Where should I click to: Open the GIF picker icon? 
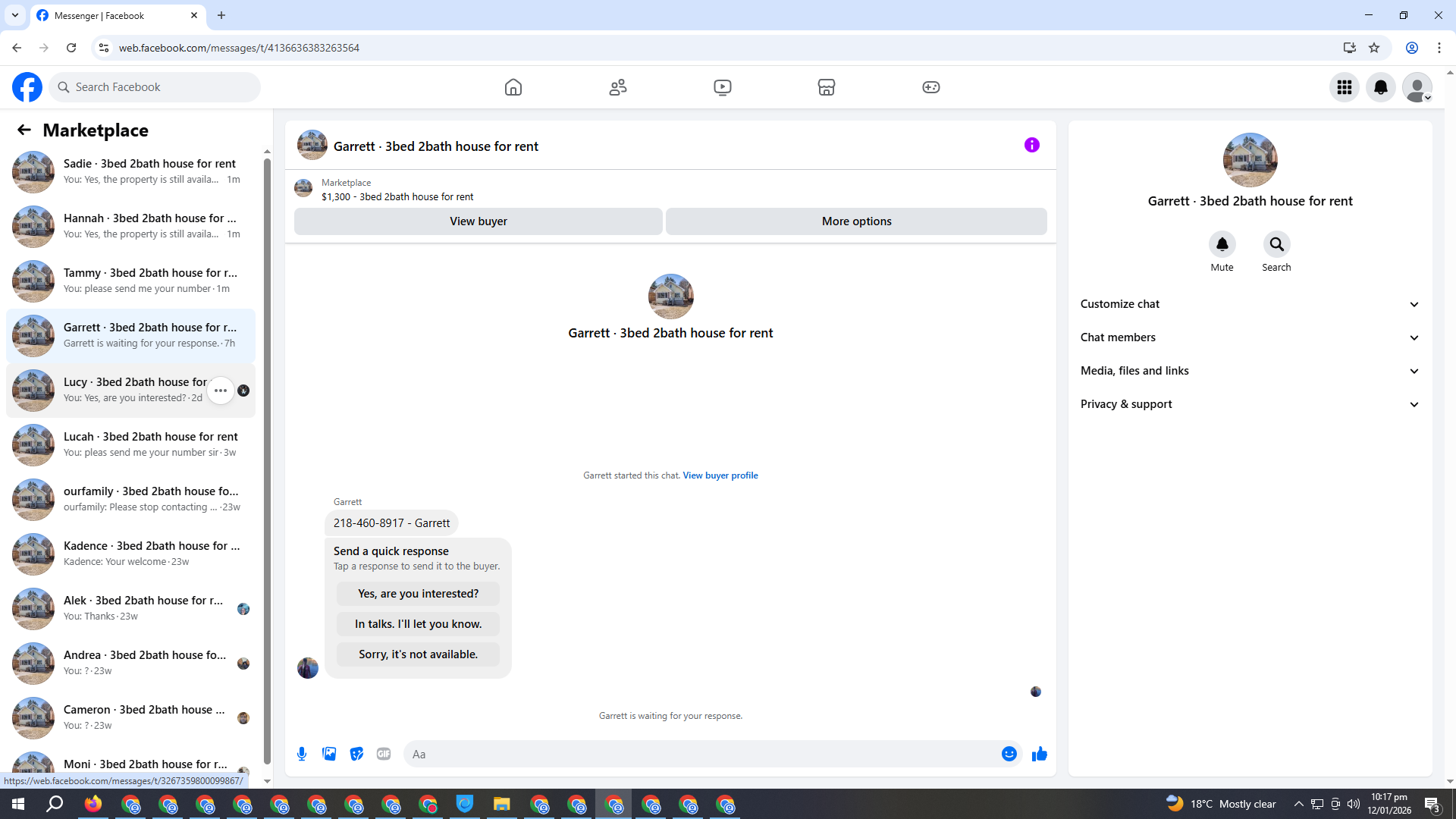384,754
